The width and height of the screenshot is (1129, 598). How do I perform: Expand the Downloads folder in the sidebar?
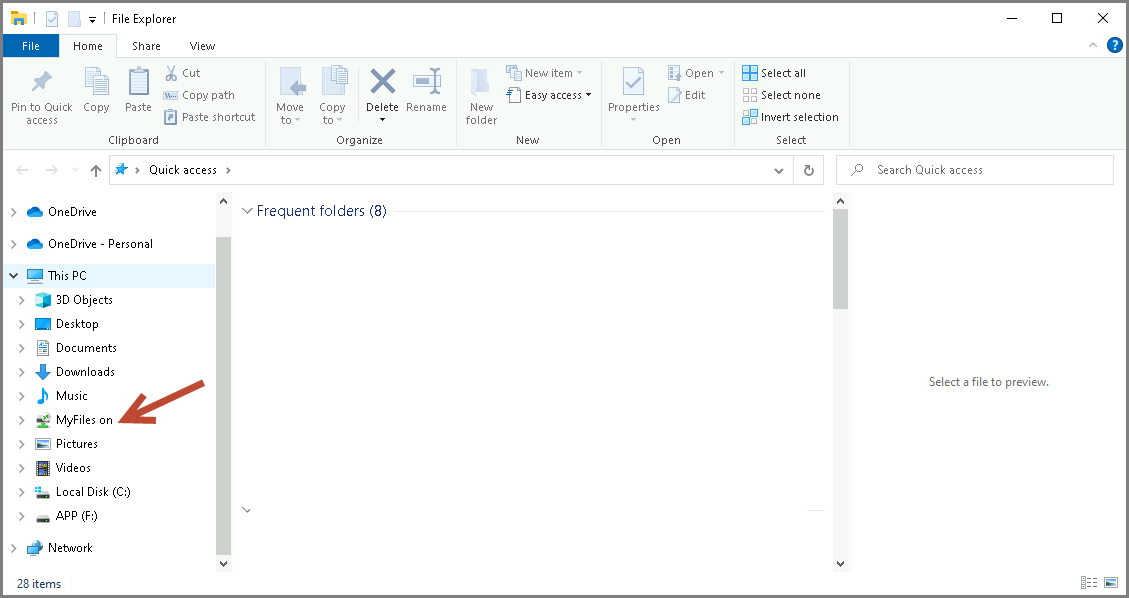click(22, 371)
